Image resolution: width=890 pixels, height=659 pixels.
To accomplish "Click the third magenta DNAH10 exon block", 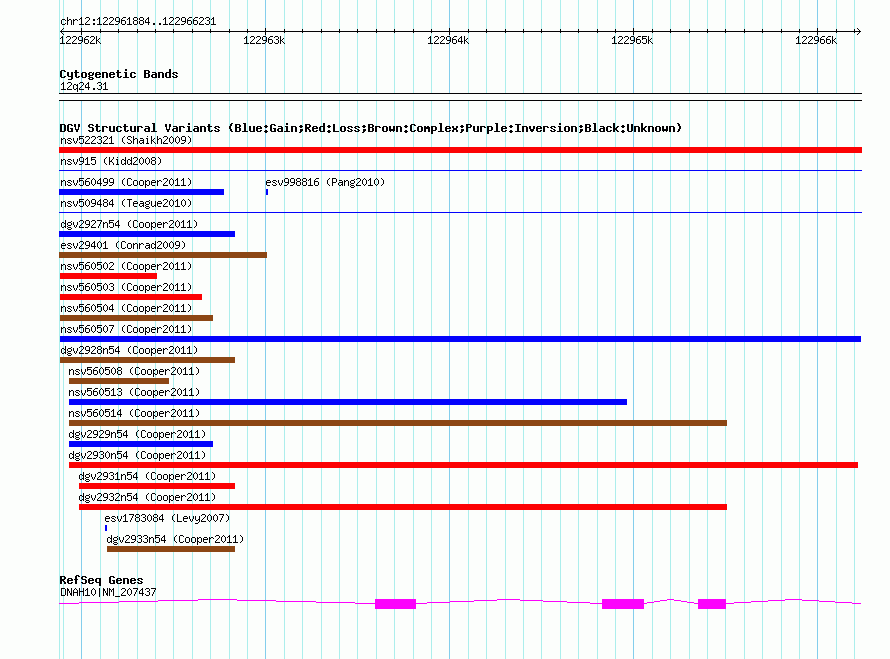I will pos(712,604).
